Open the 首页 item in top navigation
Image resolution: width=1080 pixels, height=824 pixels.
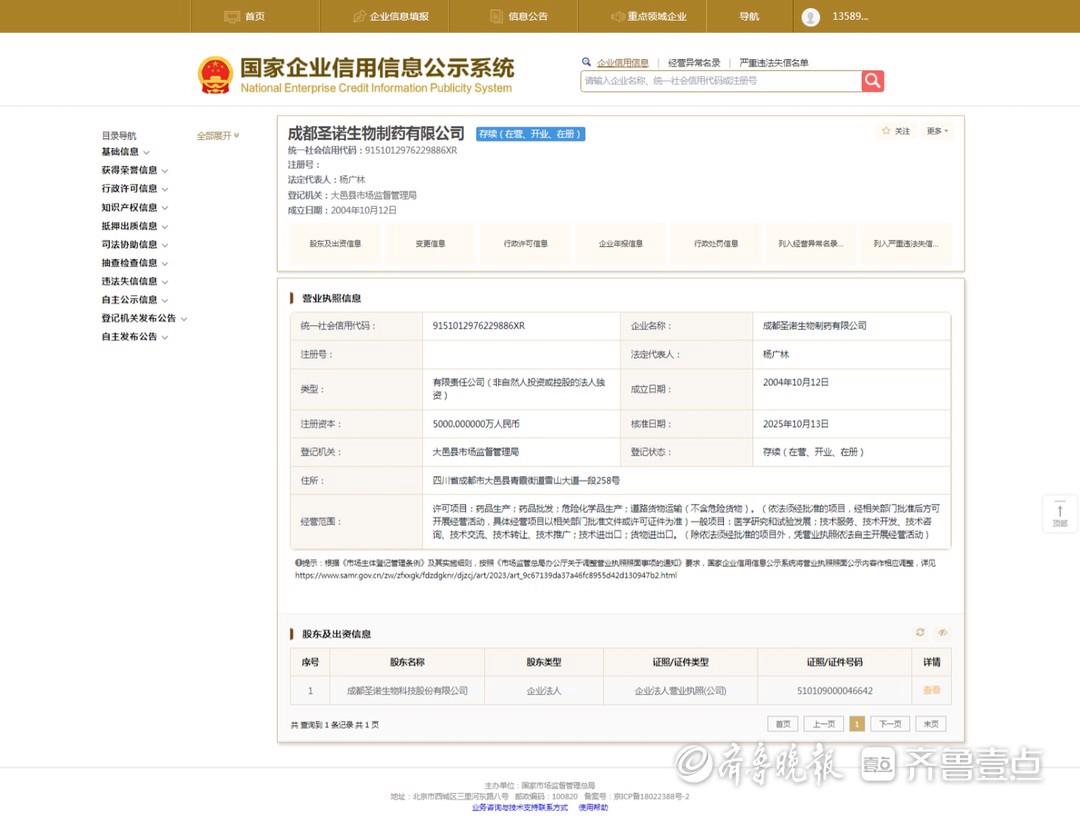[x=245, y=17]
